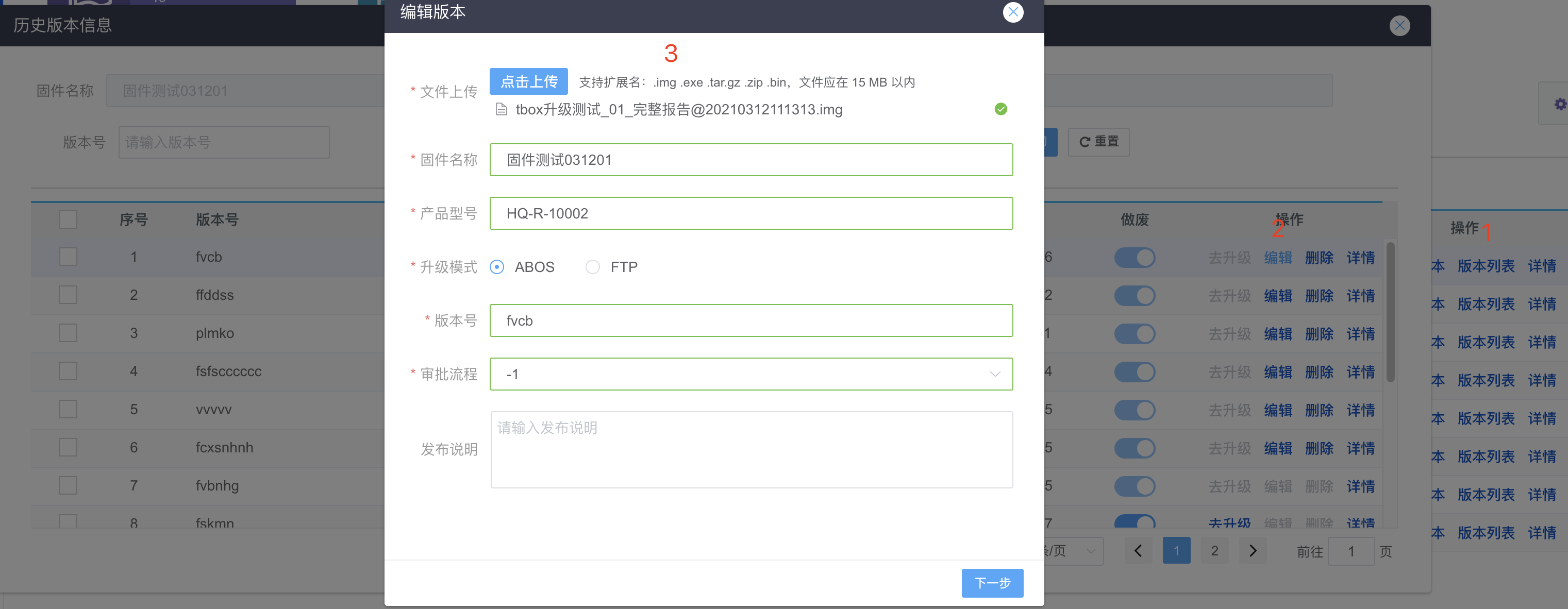The height and width of the screenshot is (609, 1568).
Task: Click 删除 in the fifth table row
Action: click(1319, 411)
